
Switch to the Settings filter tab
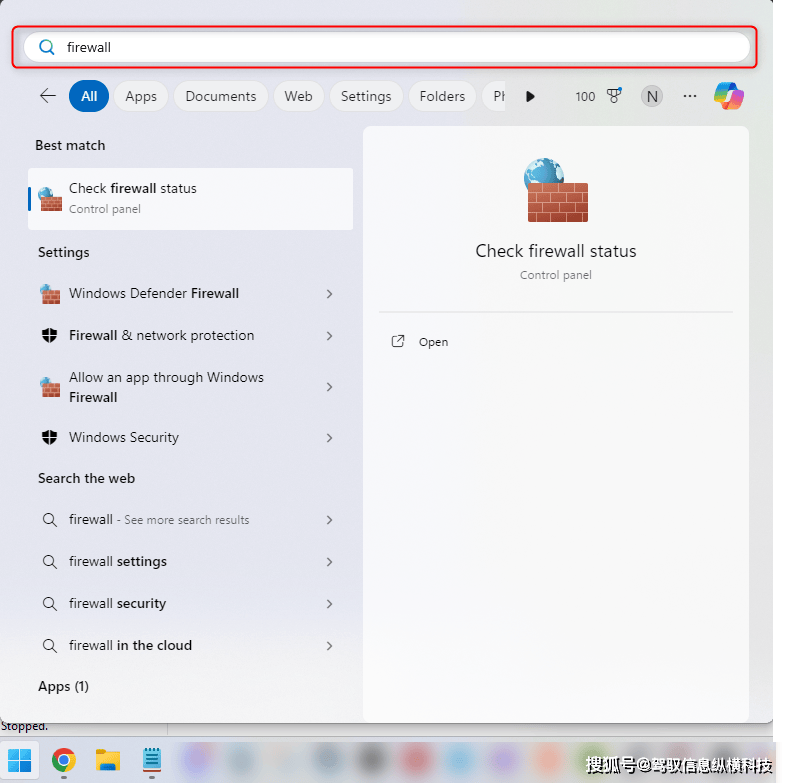[x=366, y=96]
